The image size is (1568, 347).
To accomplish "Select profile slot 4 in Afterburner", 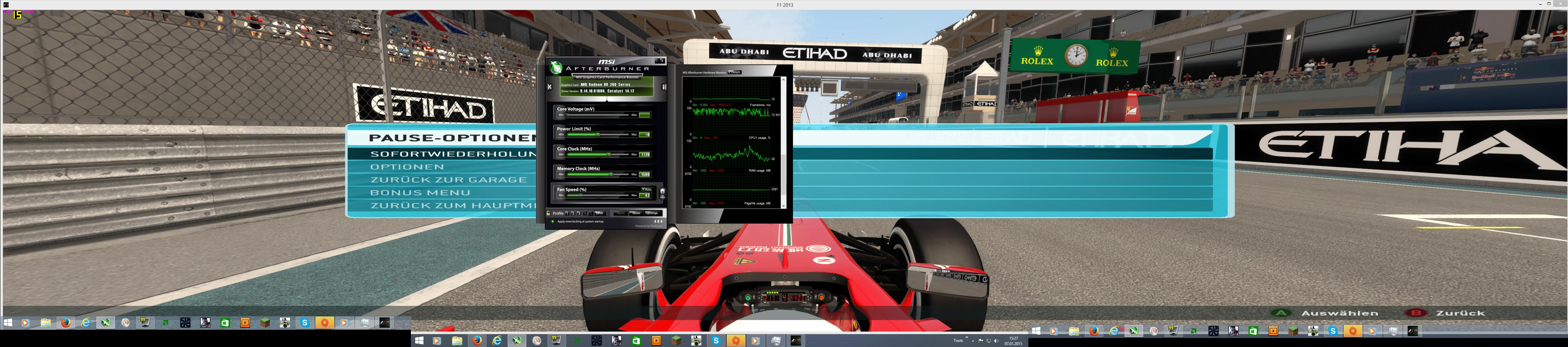I will click(x=585, y=213).
